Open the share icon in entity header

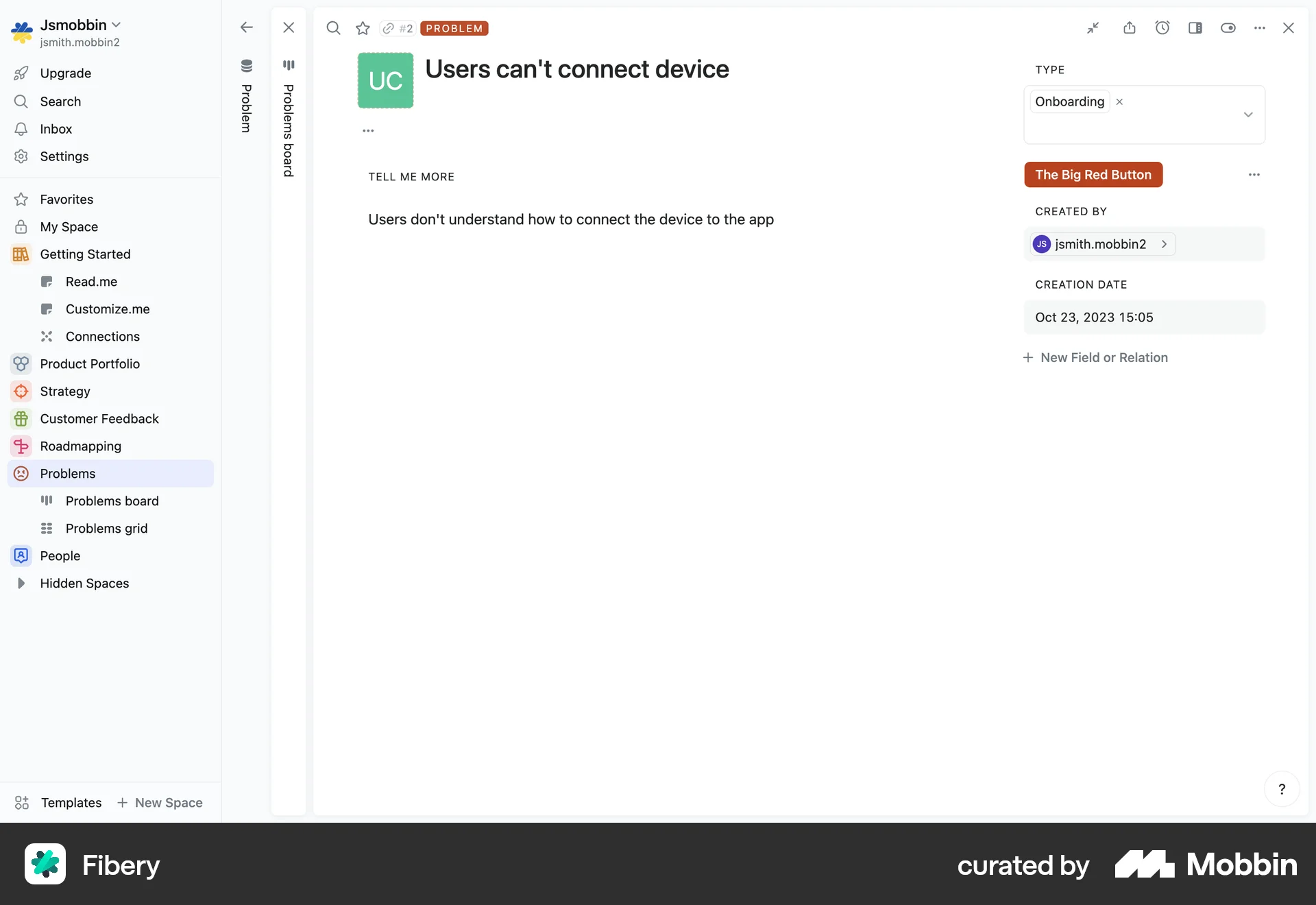[1130, 28]
